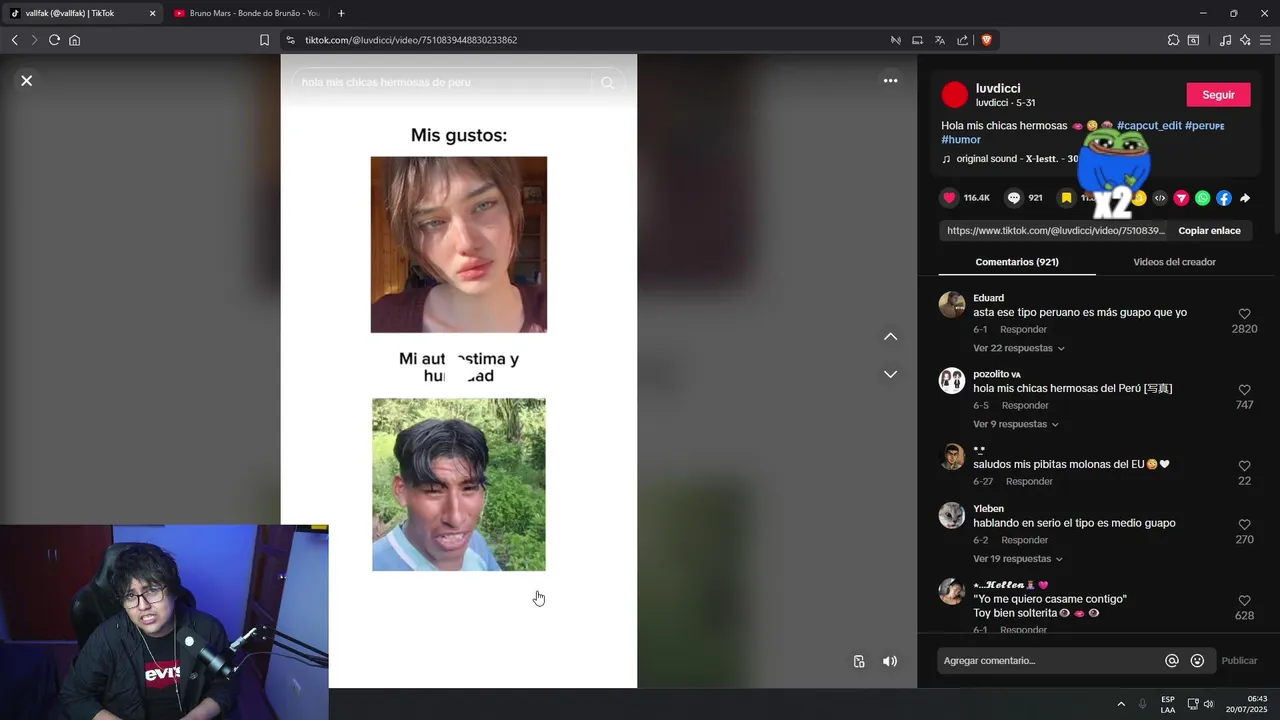The width and height of the screenshot is (1280, 720).
Task: Open a new browser tab with plus
Action: [341, 13]
